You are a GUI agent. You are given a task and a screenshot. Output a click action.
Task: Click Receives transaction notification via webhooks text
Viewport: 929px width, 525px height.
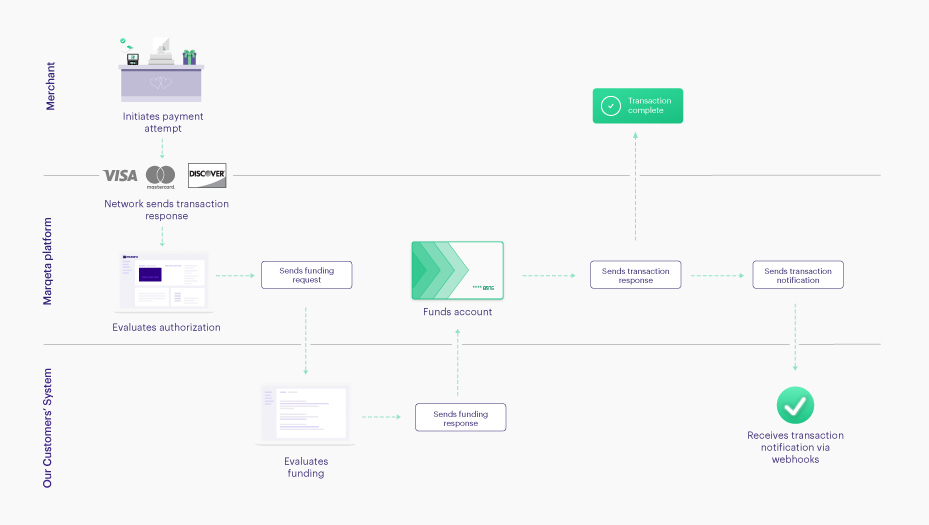[x=795, y=447]
